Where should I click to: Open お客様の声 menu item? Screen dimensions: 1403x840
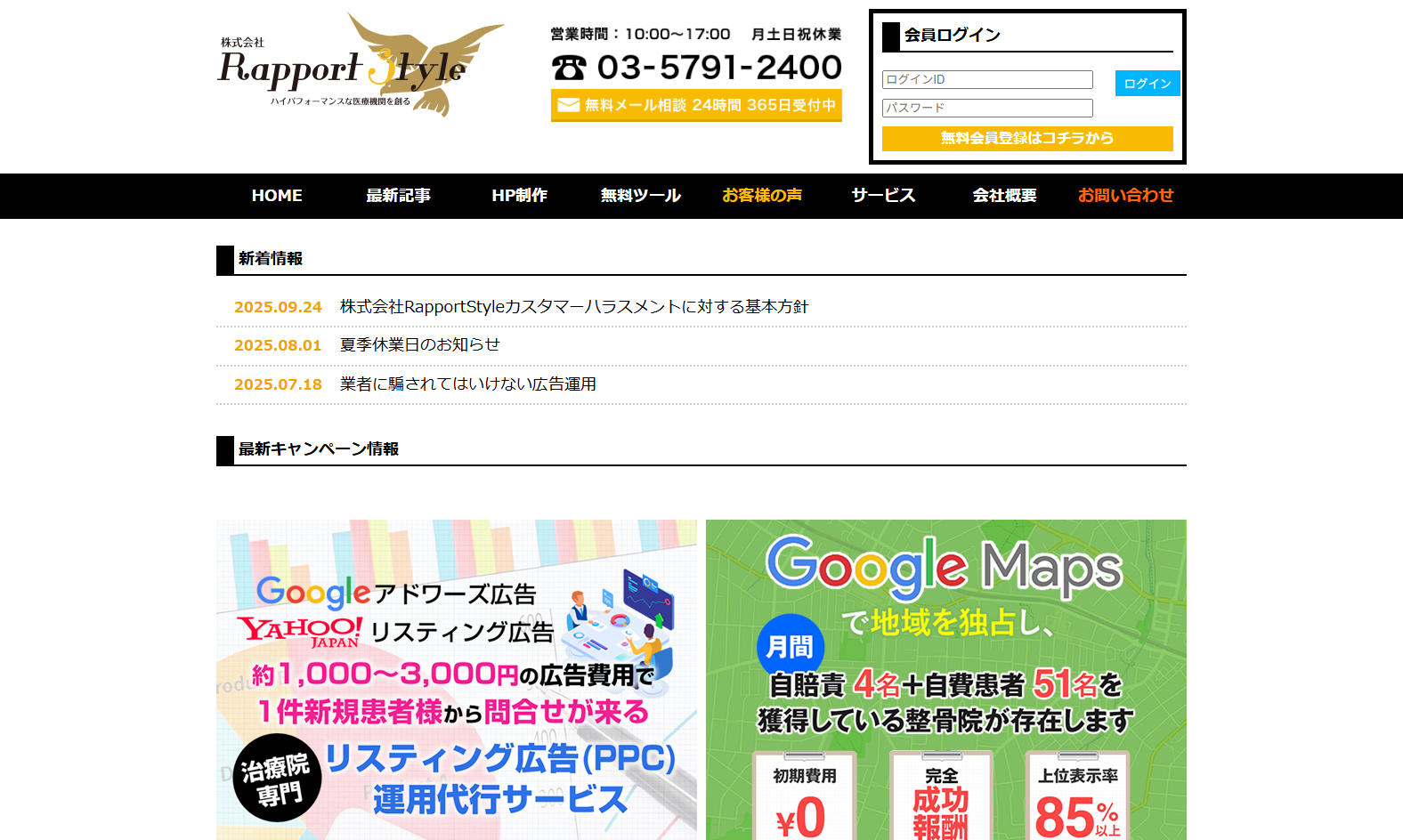pos(761,196)
